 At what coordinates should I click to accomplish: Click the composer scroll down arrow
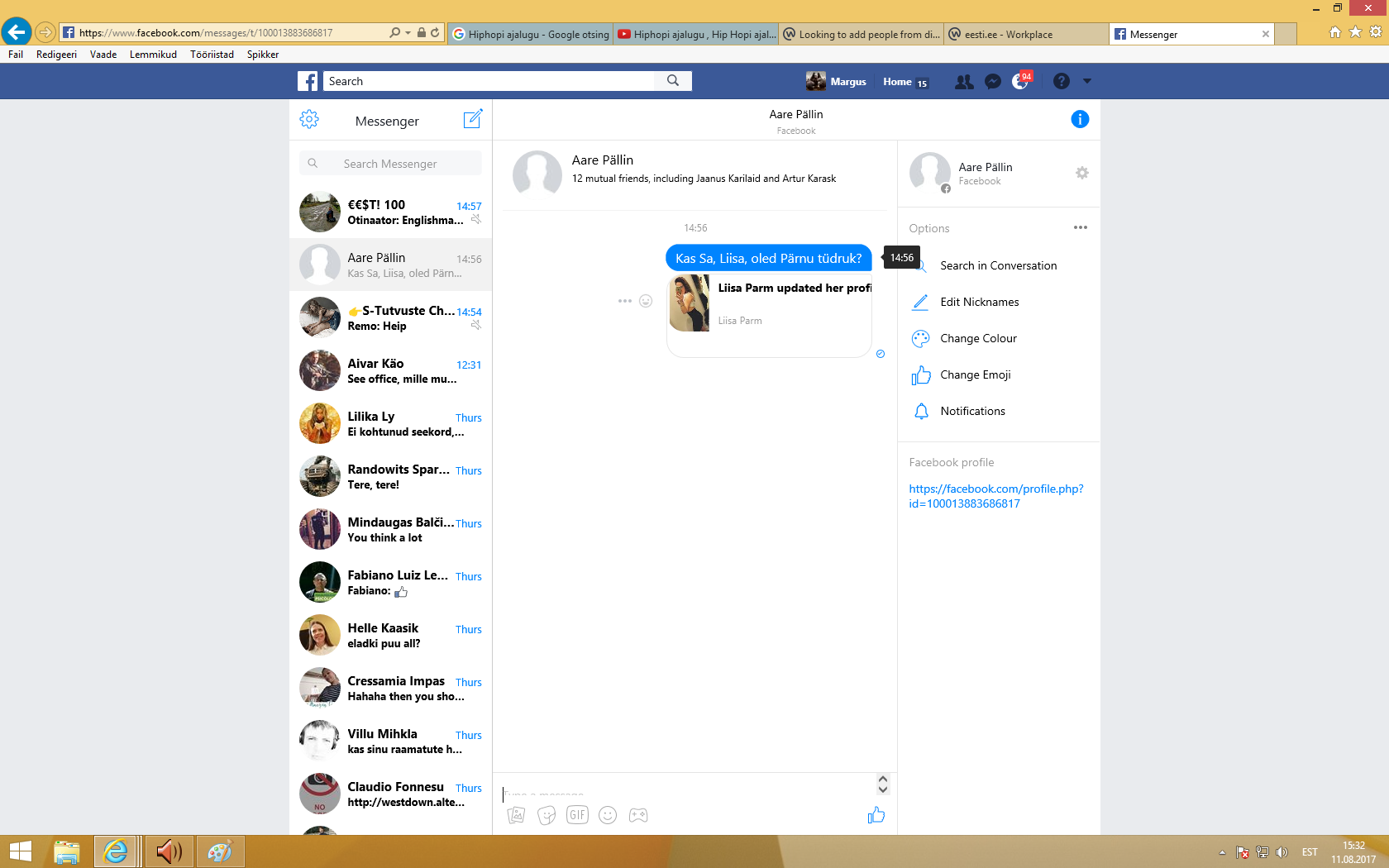coord(883,789)
